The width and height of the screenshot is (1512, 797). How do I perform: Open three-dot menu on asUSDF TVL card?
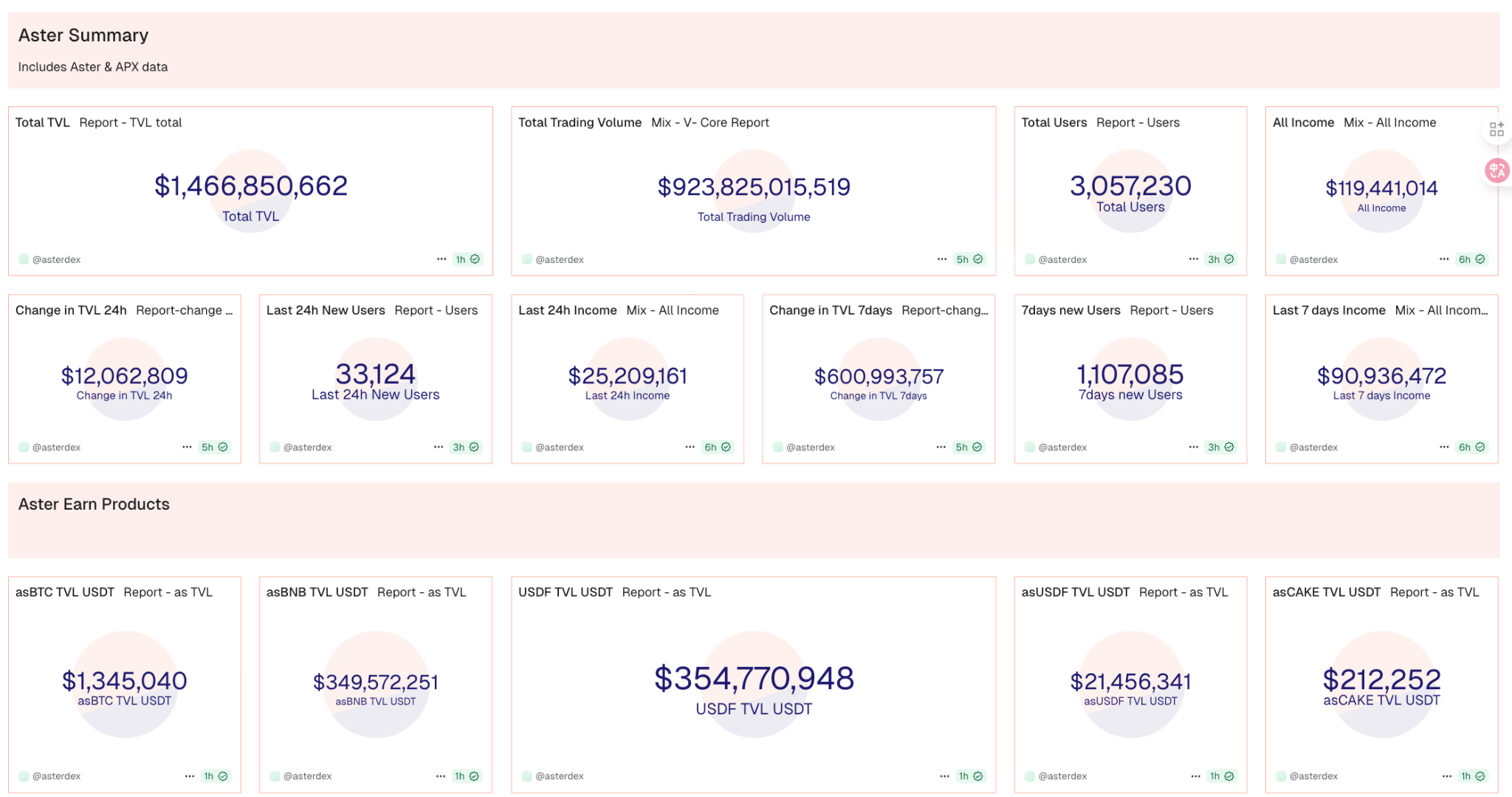click(x=1195, y=776)
